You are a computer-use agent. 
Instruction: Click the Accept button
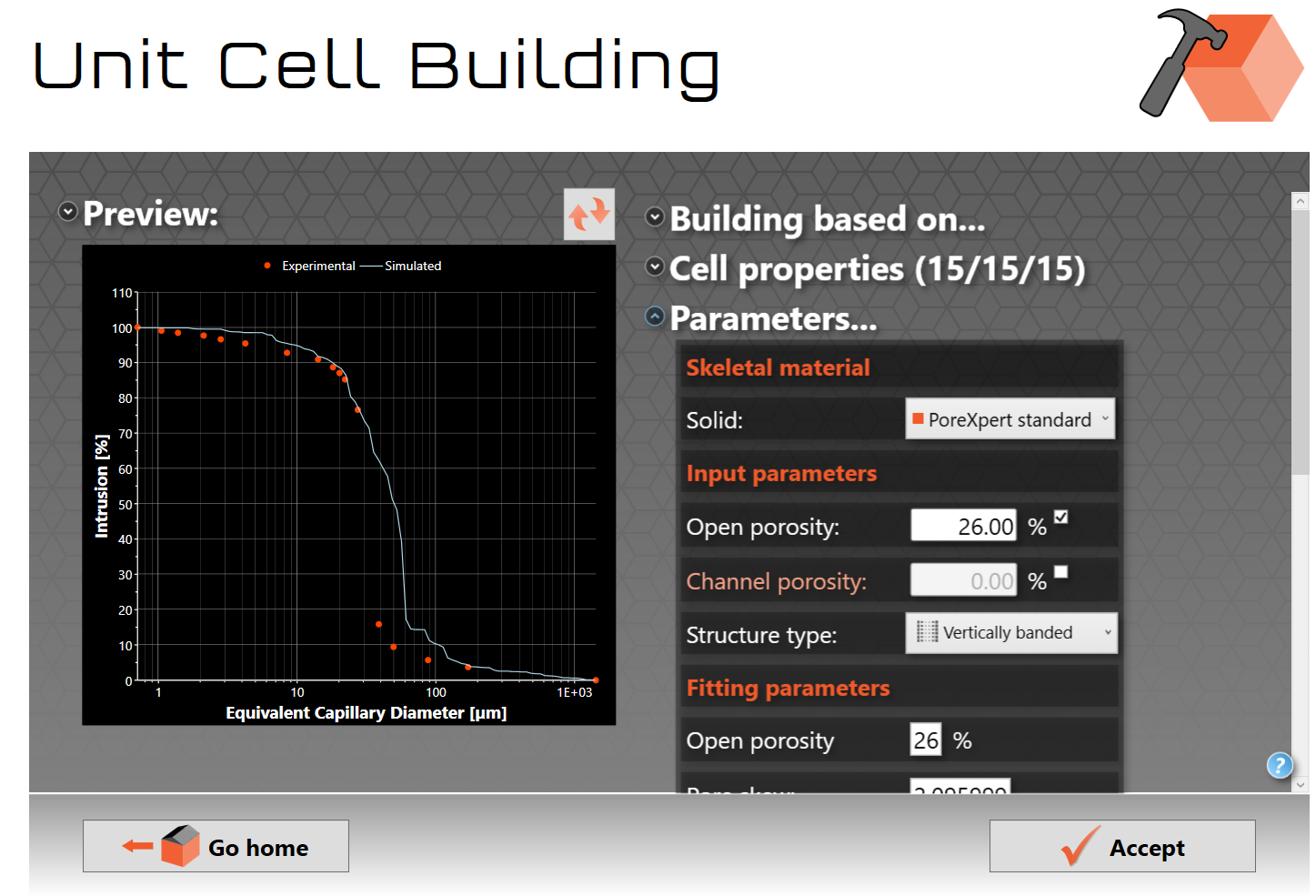point(1121,846)
